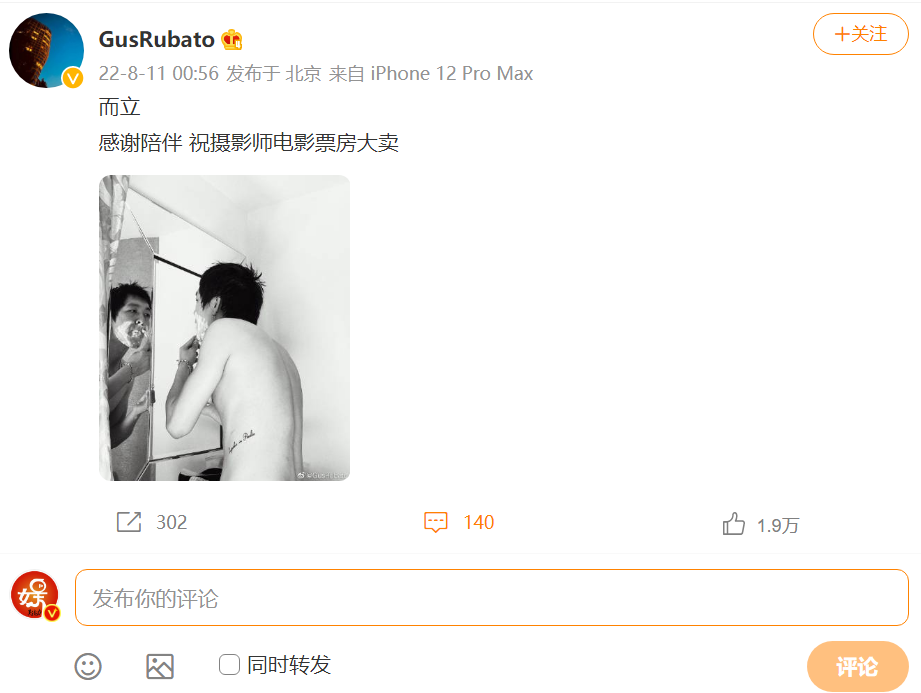Open the comments speech bubble icon
This screenshot has width=921, height=693.
point(435,522)
